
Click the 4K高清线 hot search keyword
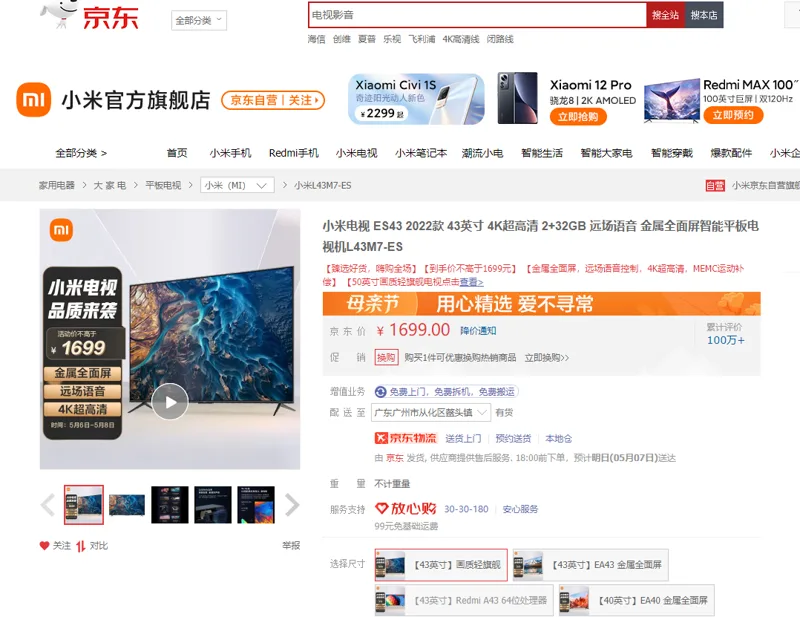pyautogui.click(x=461, y=39)
